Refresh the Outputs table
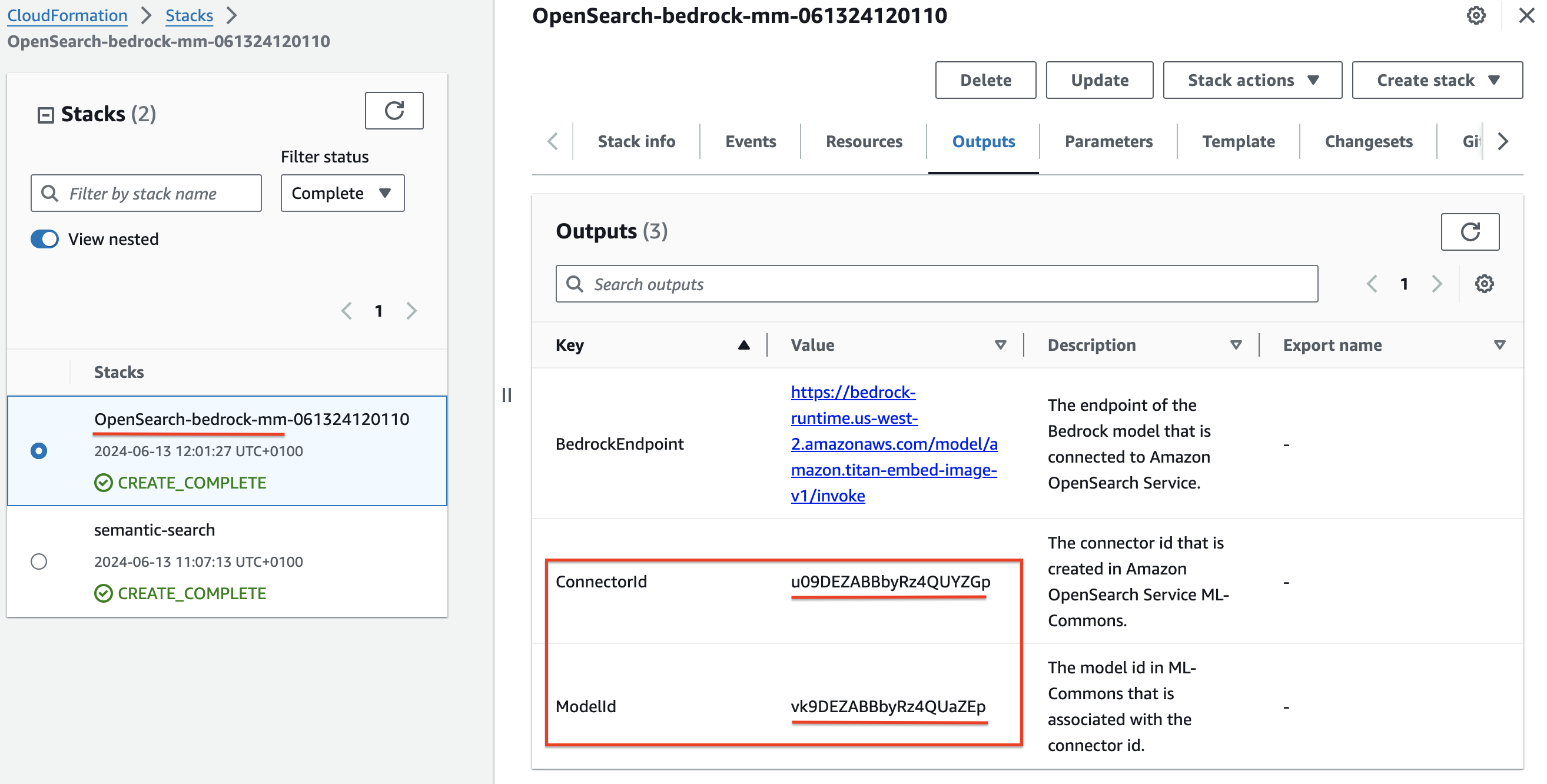This screenshot has height=784, width=1547. (1469, 232)
